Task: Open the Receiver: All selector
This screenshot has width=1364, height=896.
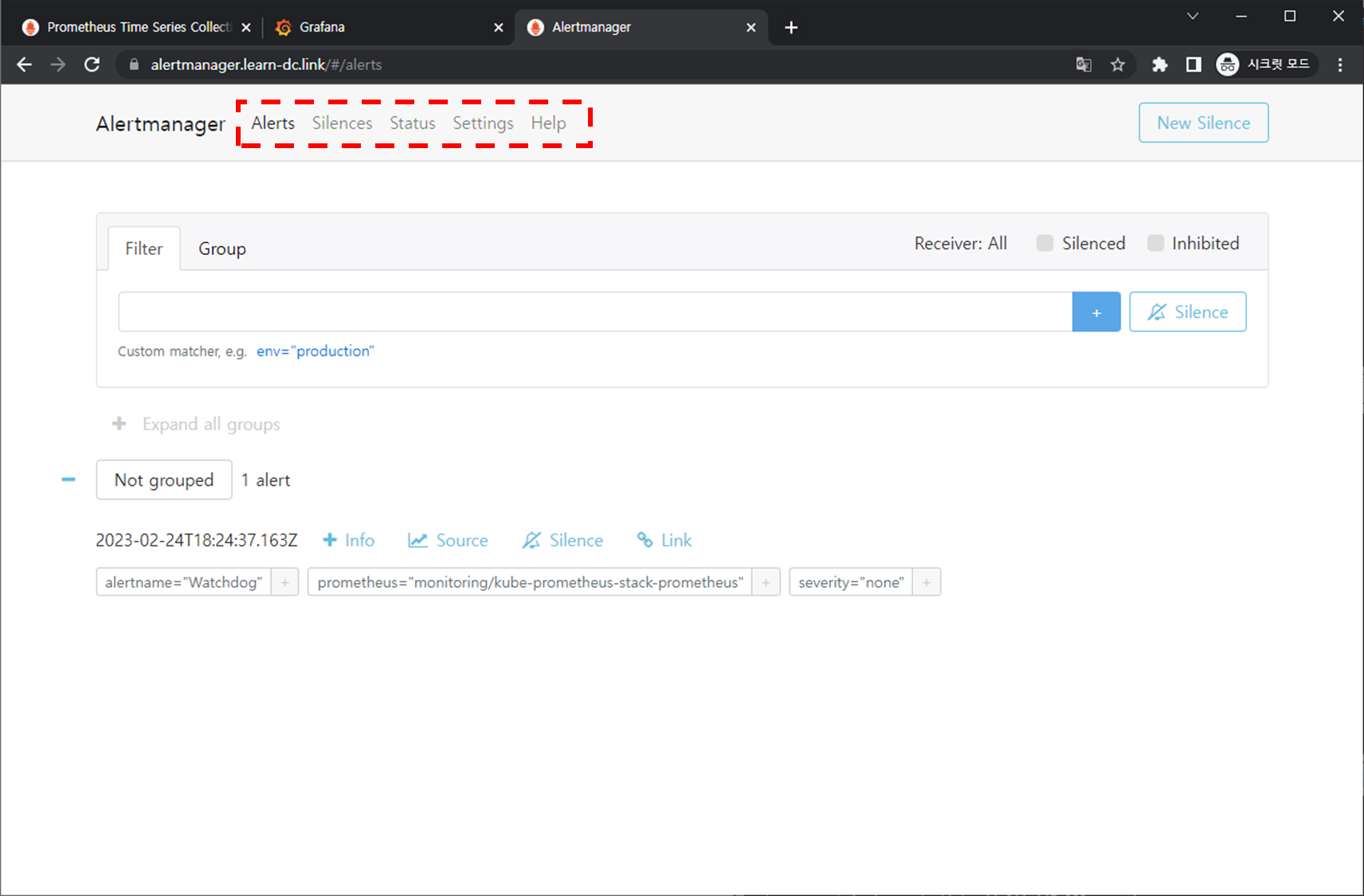Action: pos(960,244)
